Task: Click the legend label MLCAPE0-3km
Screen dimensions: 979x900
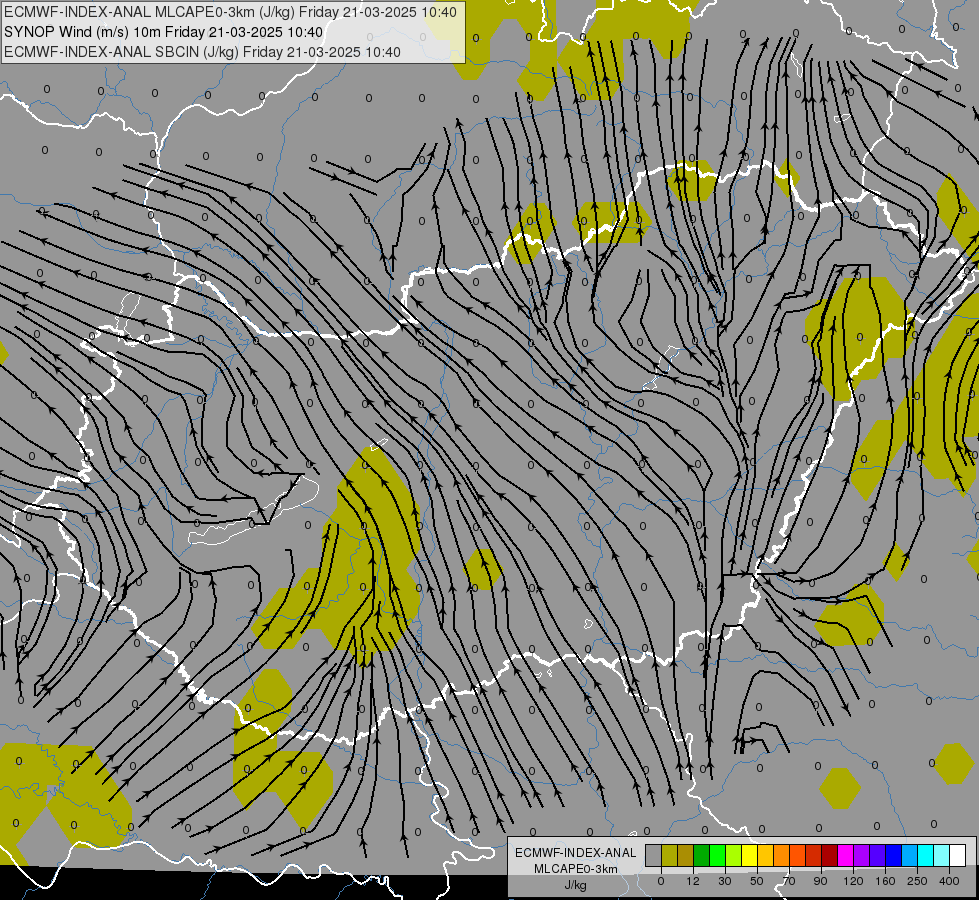Action: click(576, 869)
